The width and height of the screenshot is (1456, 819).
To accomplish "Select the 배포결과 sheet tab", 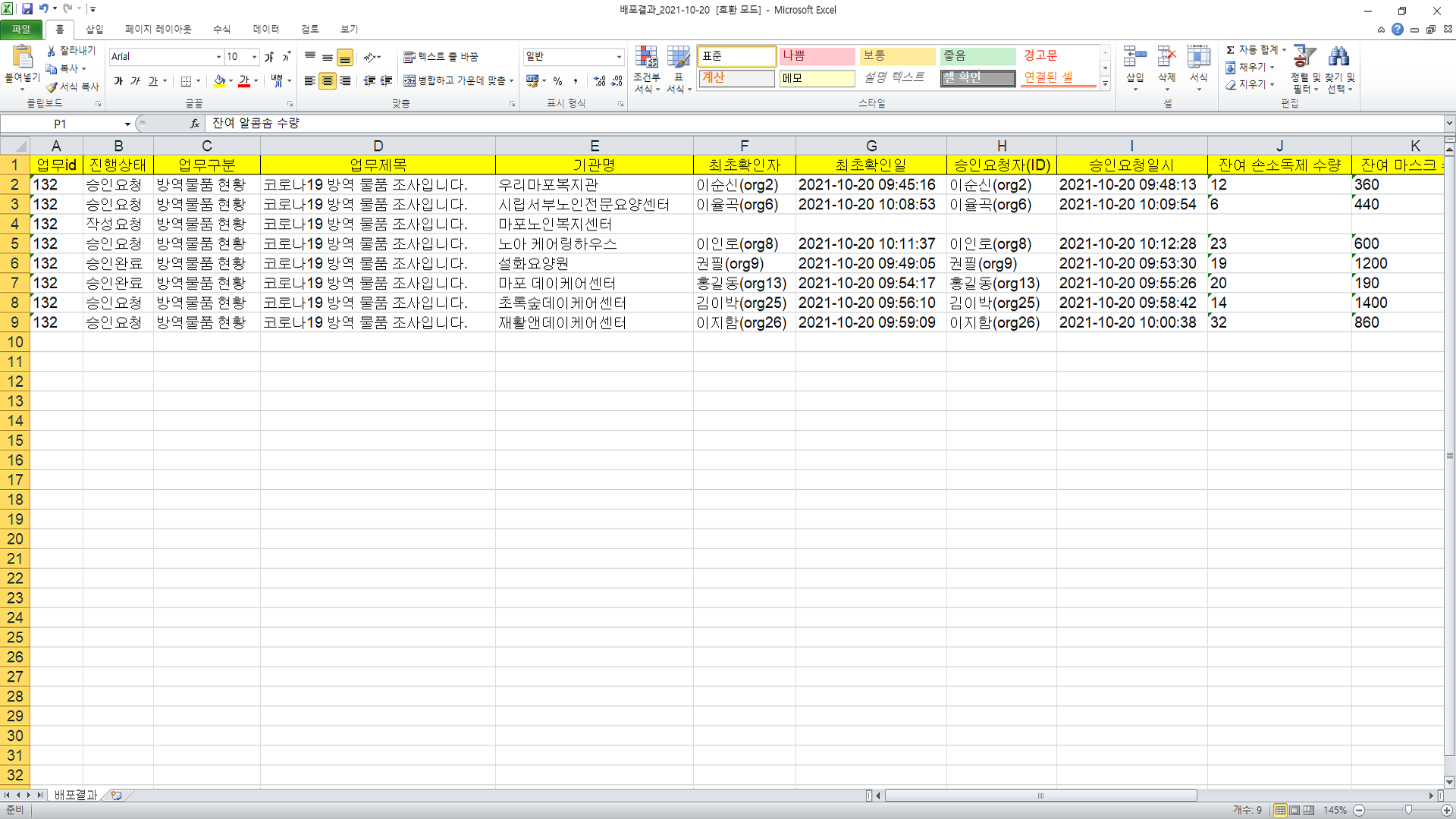I will click(x=76, y=795).
